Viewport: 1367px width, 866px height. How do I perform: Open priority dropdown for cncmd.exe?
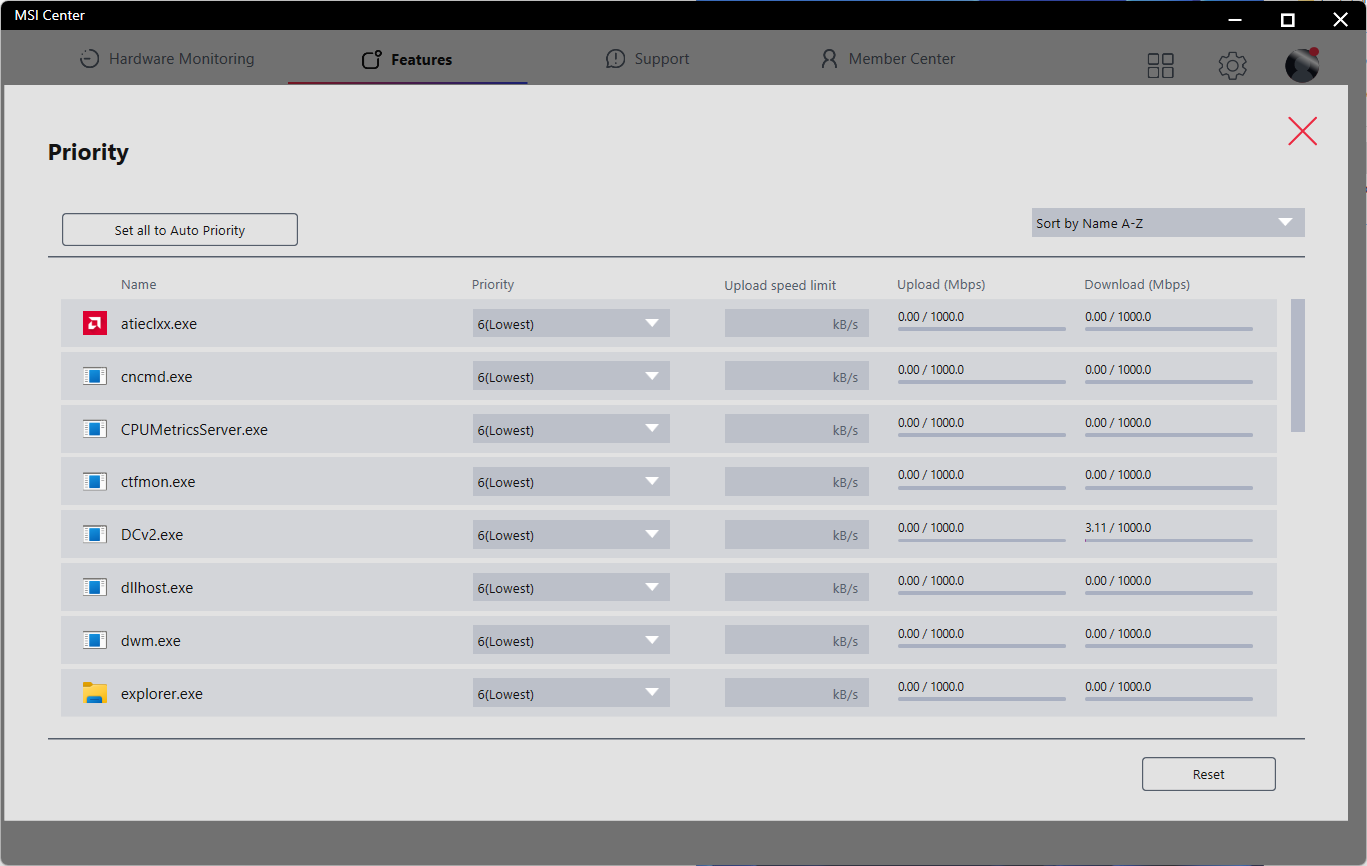[x=571, y=376]
